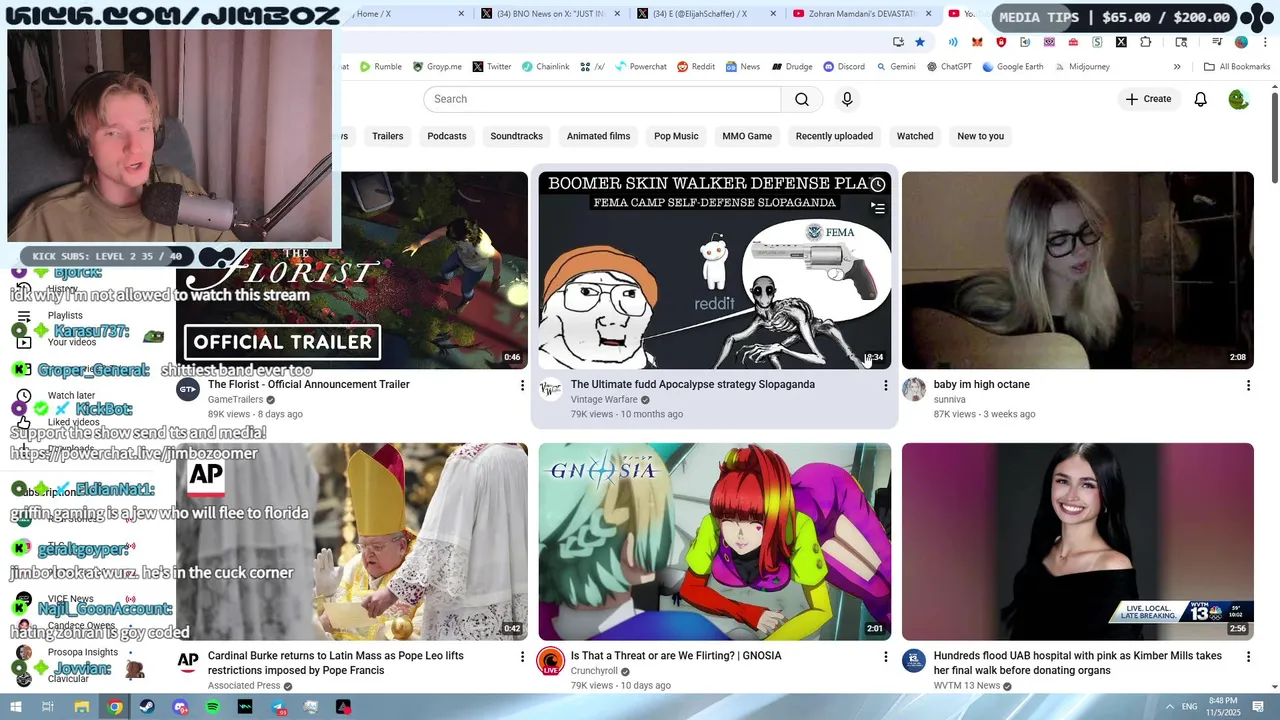The image size is (1280, 720).
Task: Open the Vintage Warfare channel link
Action: click(604, 399)
